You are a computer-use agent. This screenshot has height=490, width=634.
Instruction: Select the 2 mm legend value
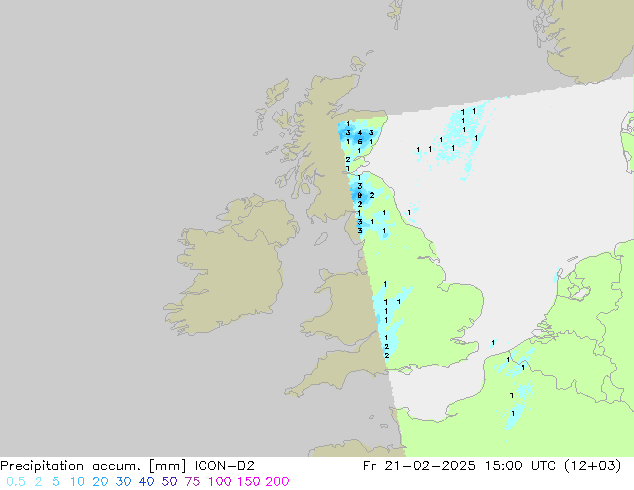38,482
